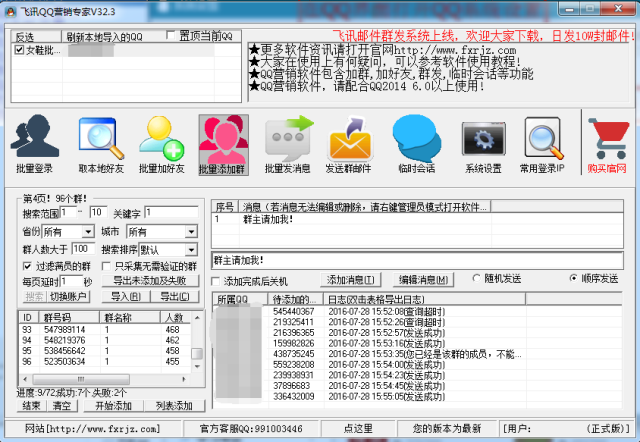Screen dimensions: 640x442
Task: Enable 只采集无需验证的群 checkbox
Action: click(x=106, y=267)
